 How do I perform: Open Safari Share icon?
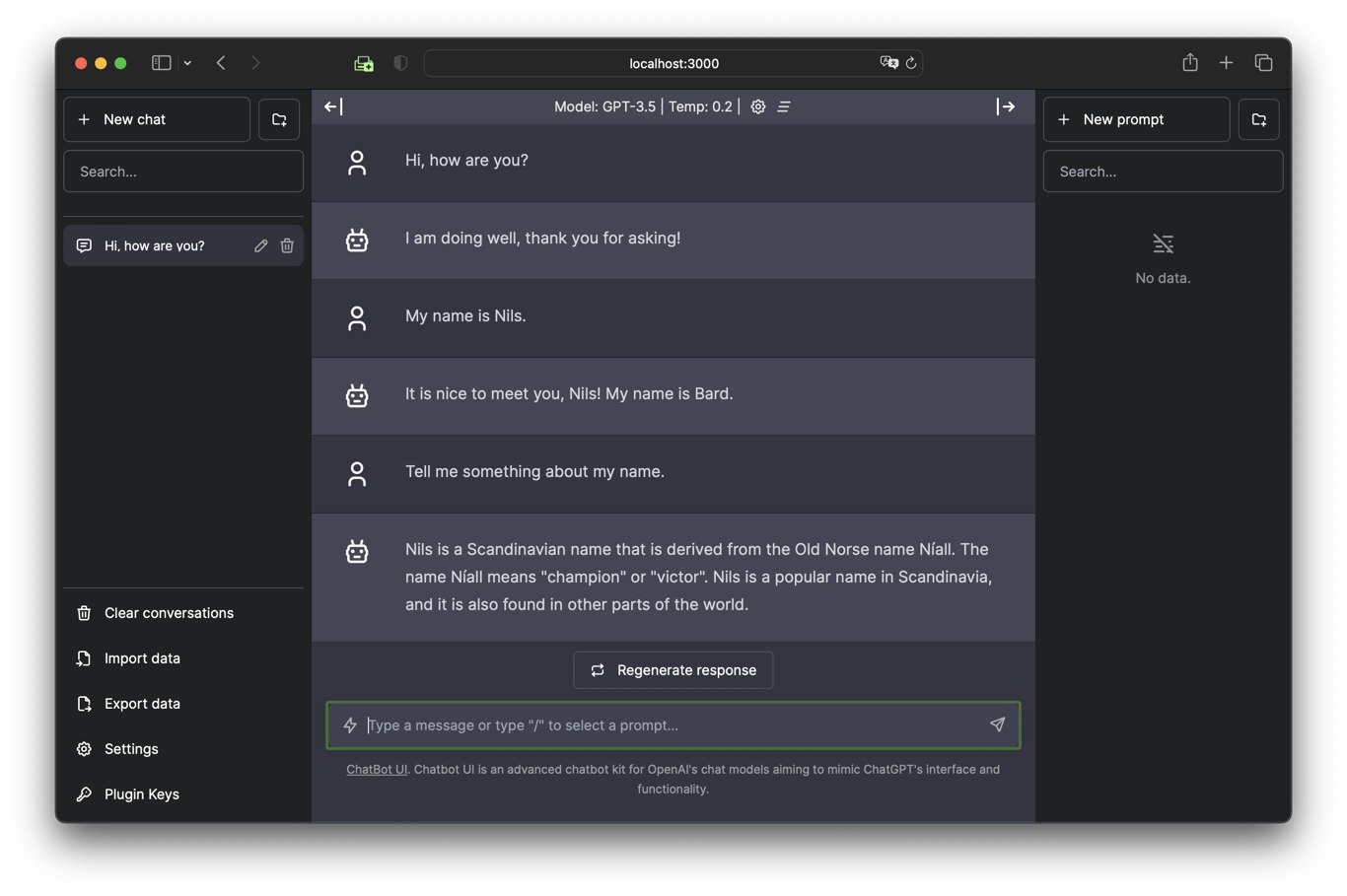(x=1190, y=62)
